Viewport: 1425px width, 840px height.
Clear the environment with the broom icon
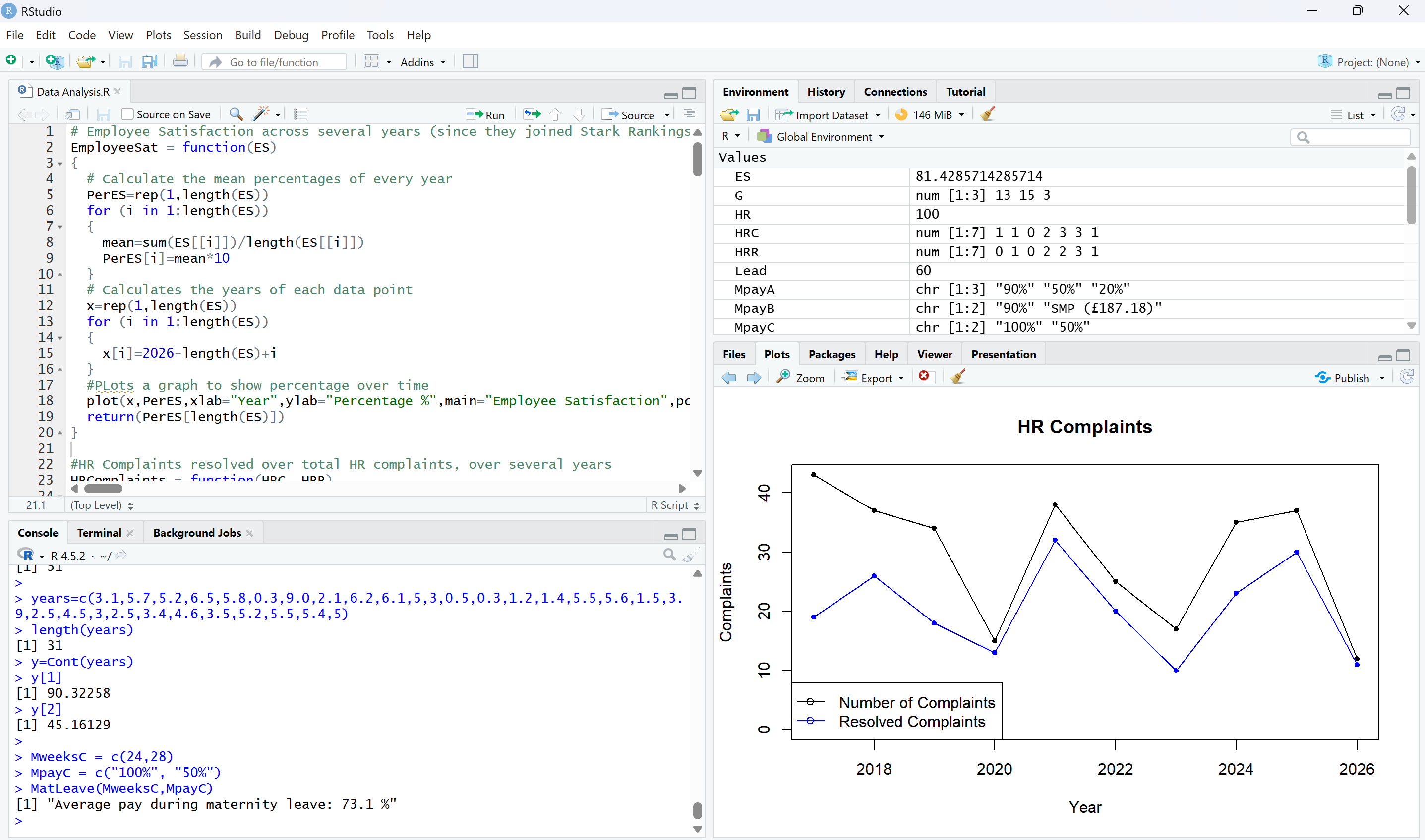(x=987, y=115)
